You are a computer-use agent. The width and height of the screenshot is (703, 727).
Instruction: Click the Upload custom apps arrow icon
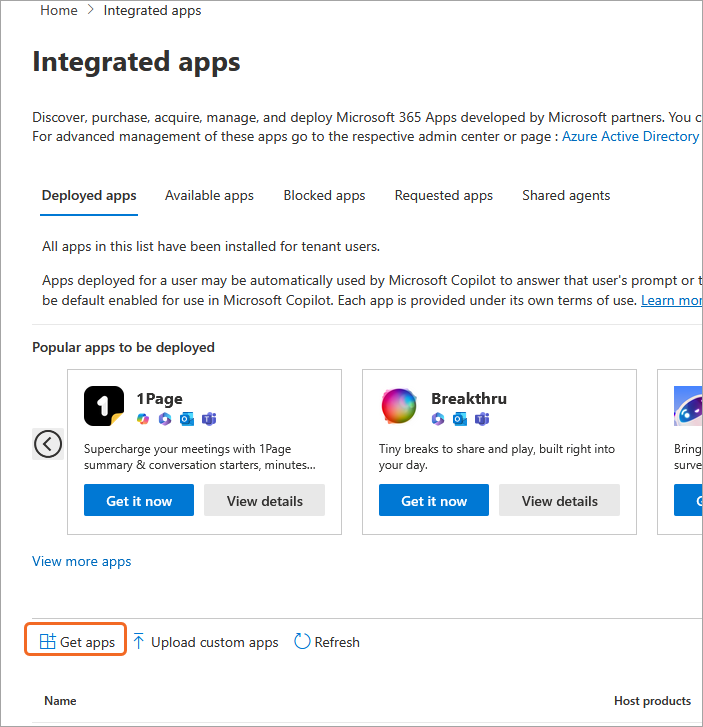(139, 642)
